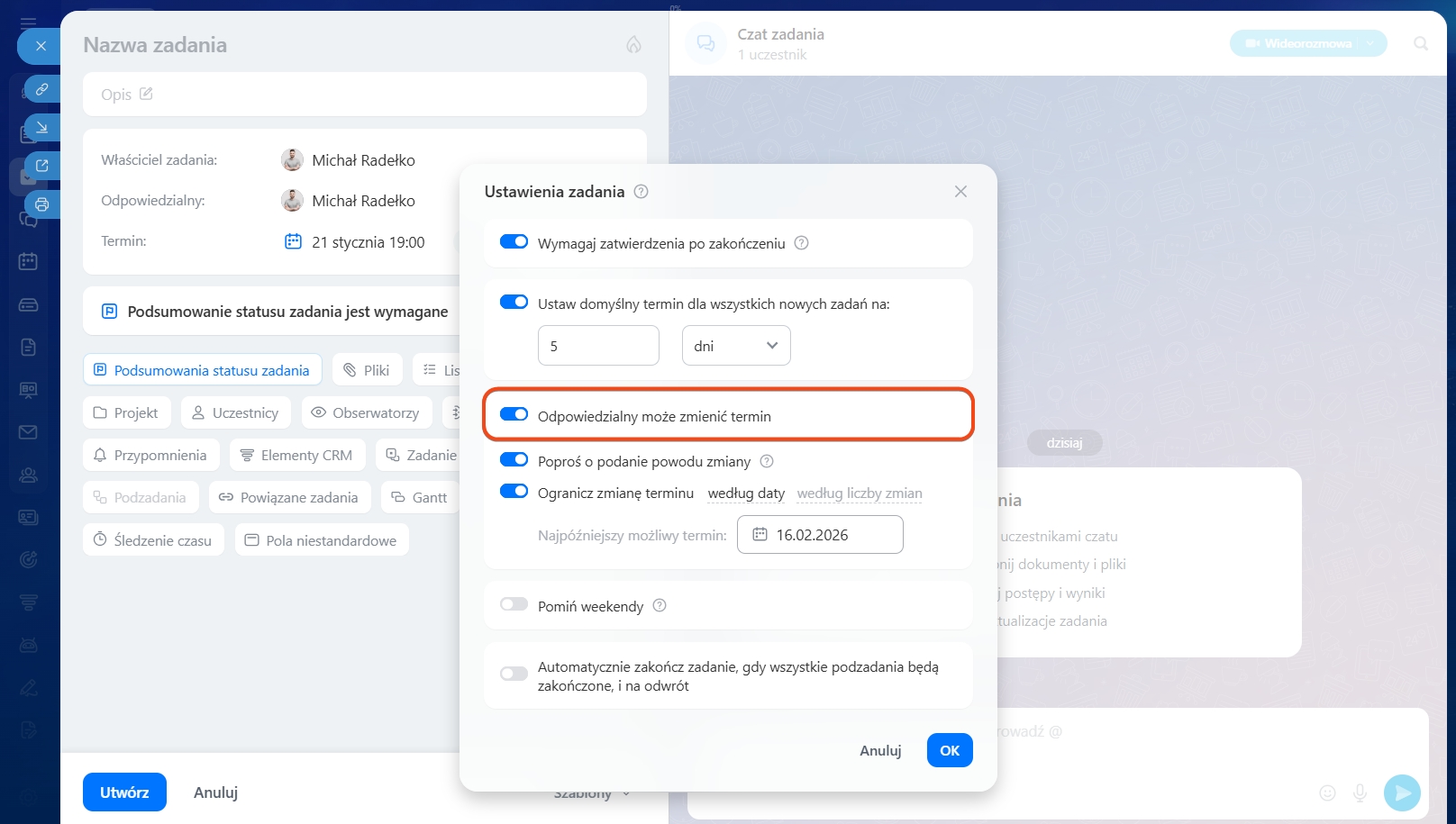Open task in new window icon
The image size is (1456, 824).
(41, 166)
